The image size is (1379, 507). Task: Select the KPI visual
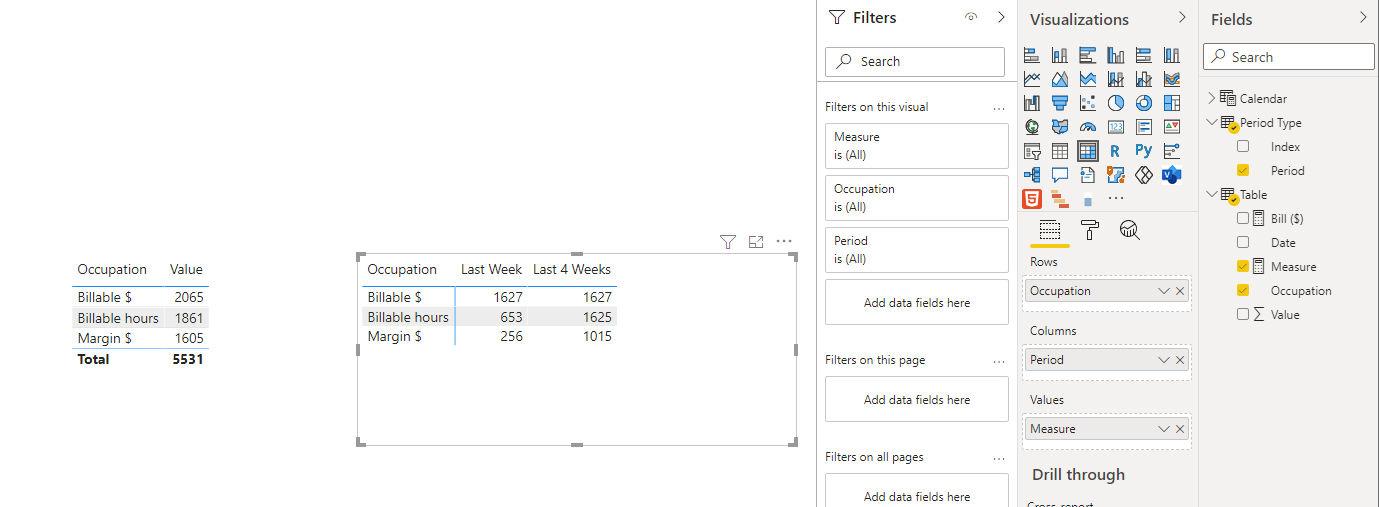pos(1172,127)
